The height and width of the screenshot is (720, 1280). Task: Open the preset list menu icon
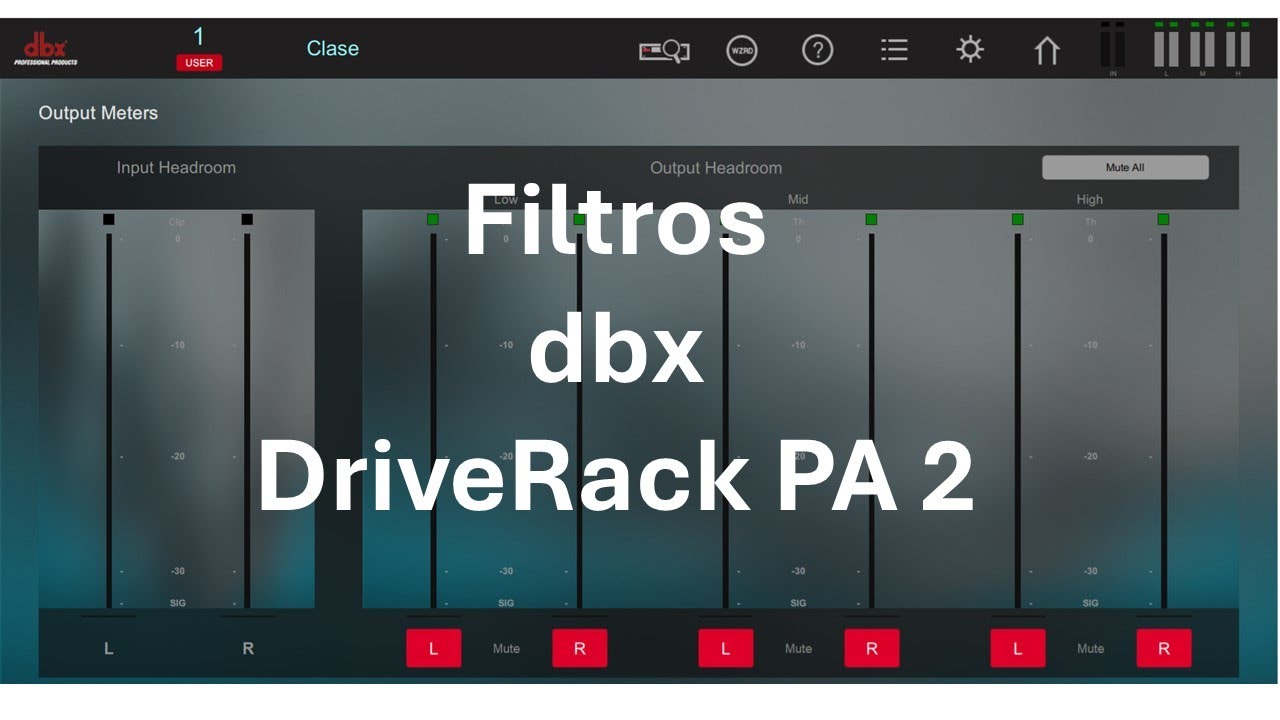[894, 49]
